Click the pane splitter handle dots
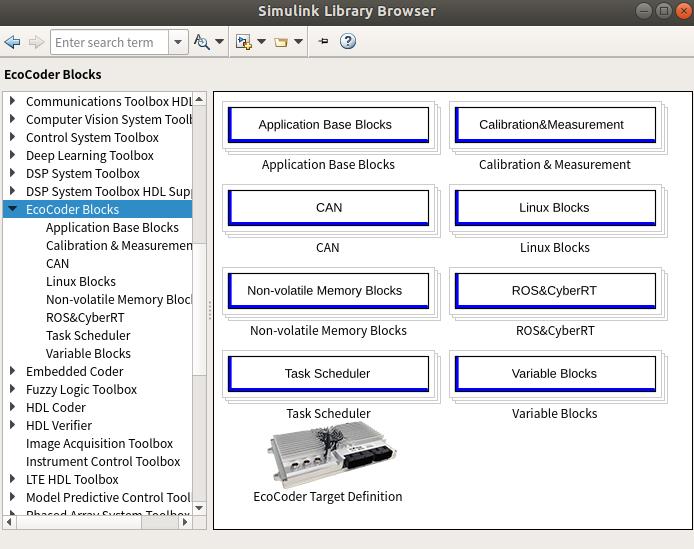The image size is (694, 549). click(210, 310)
